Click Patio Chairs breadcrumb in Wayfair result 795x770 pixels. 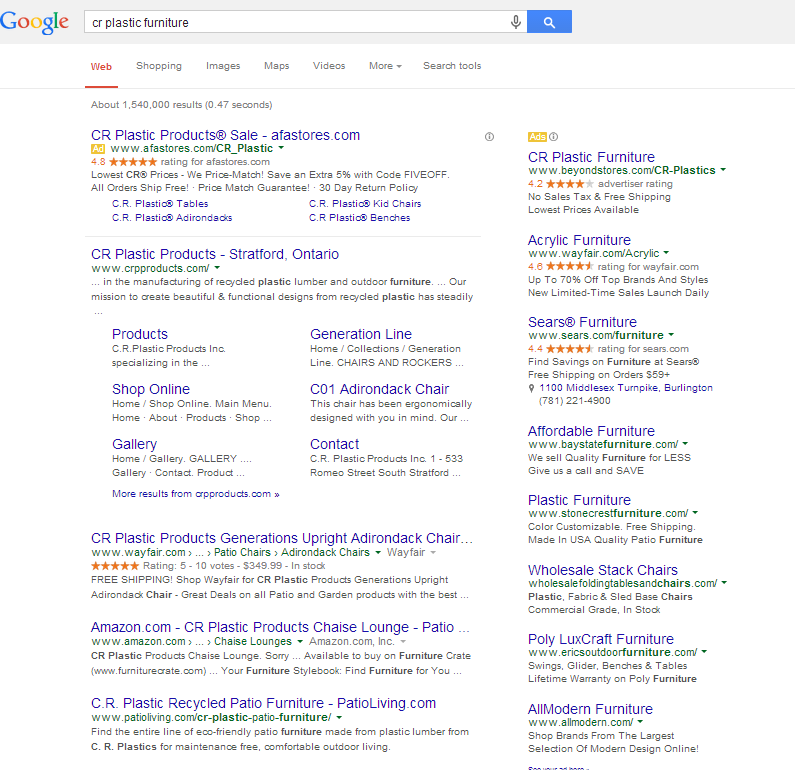click(242, 552)
